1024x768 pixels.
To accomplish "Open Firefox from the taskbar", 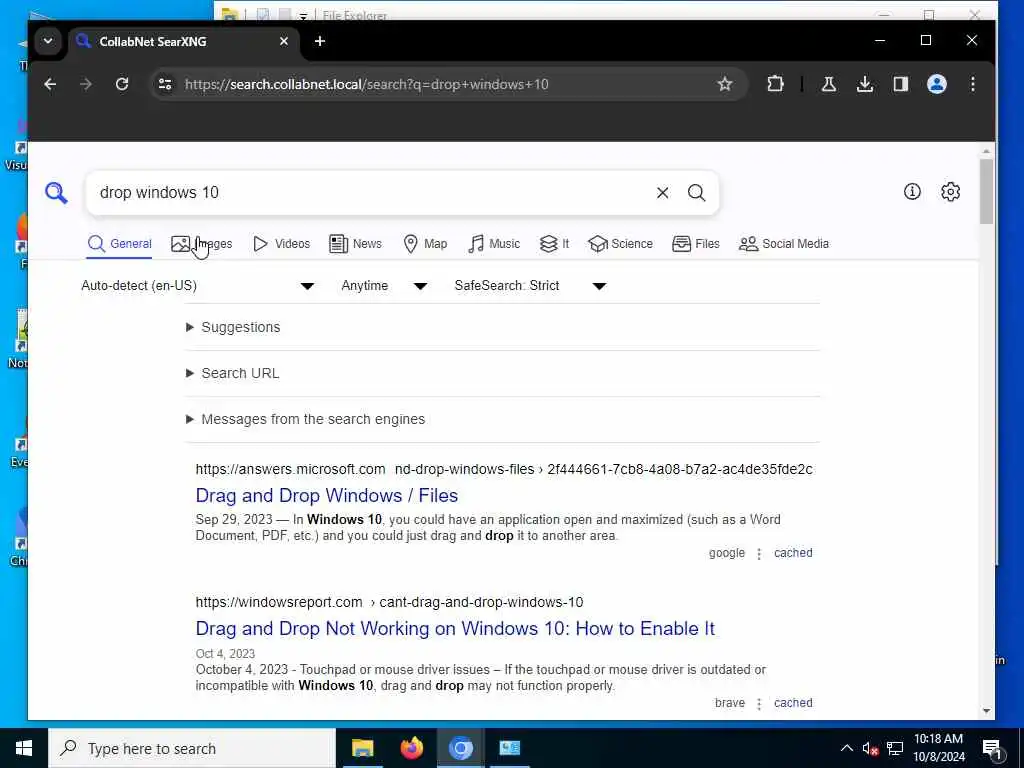I will 411,748.
